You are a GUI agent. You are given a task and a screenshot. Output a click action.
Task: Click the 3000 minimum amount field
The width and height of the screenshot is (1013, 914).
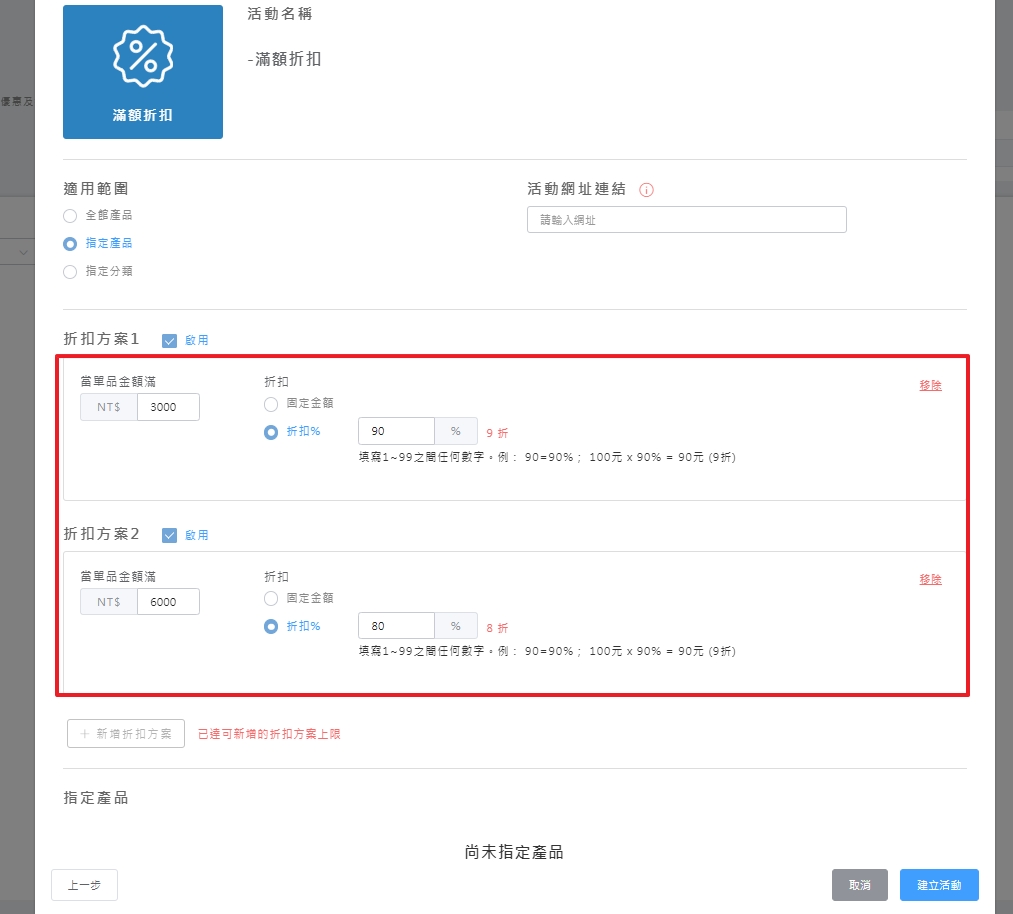pyautogui.click(x=167, y=407)
